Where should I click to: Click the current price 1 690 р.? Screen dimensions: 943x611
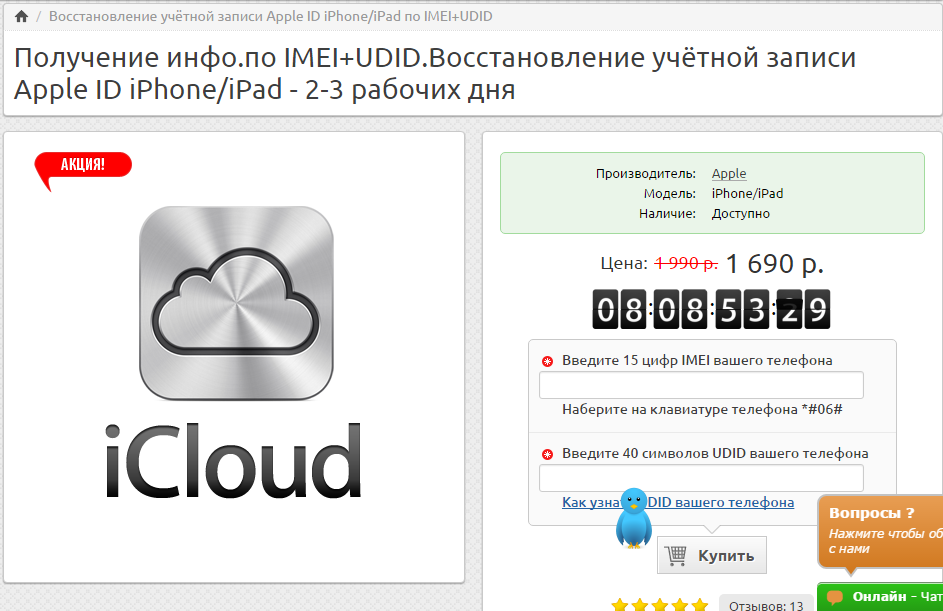coord(775,263)
